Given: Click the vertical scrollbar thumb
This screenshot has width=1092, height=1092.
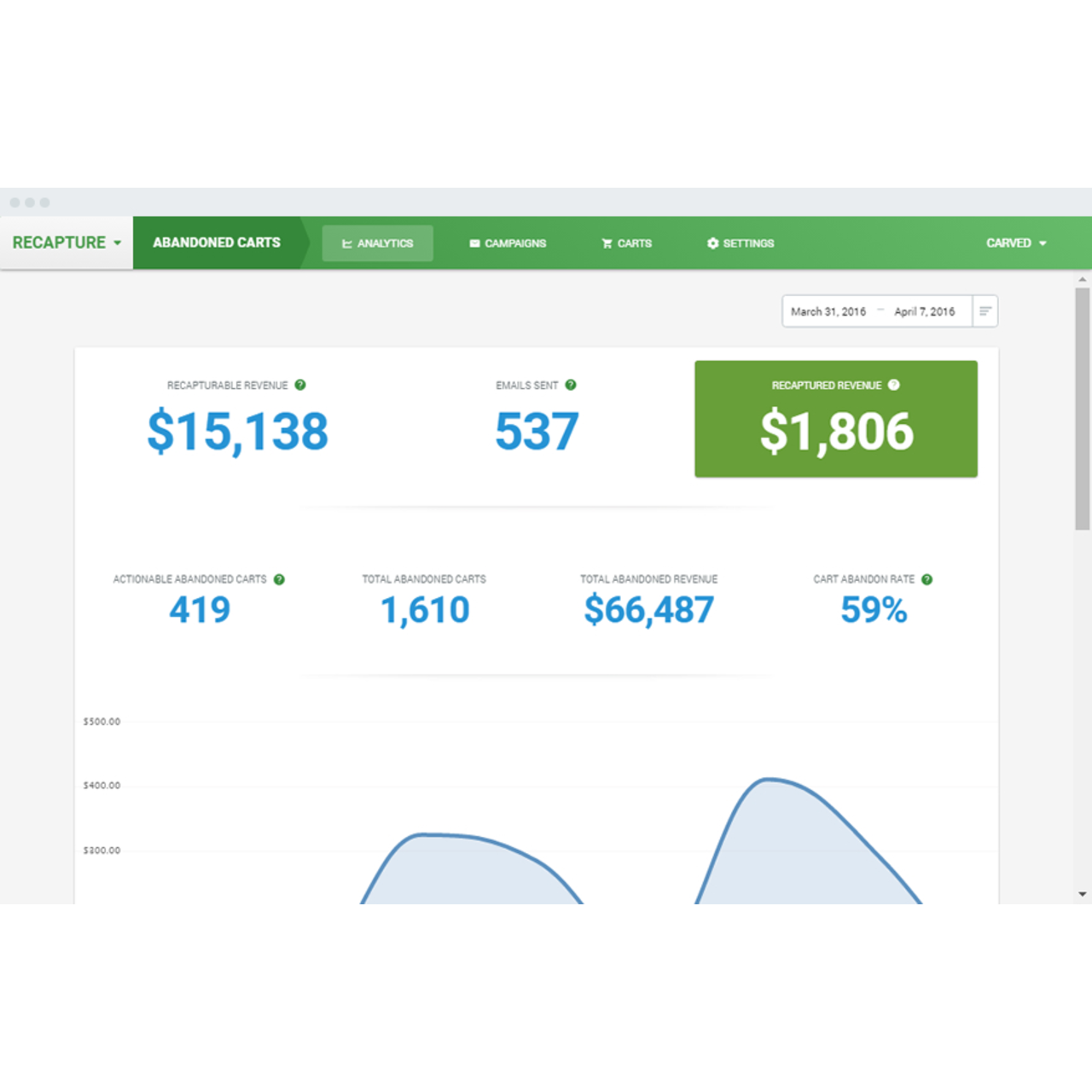Looking at the screenshot, I should [1083, 409].
